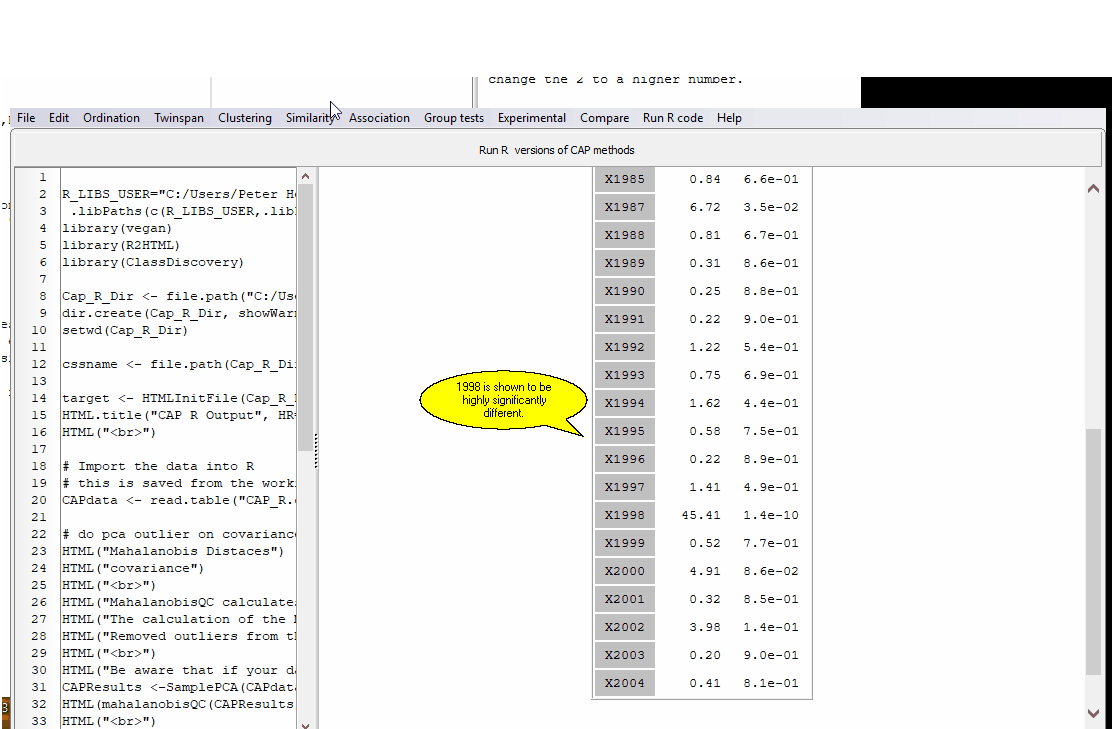Viewport: 1112px width, 729px height.
Task: Click the library(vegan) code line
Action: pos(117,228)
